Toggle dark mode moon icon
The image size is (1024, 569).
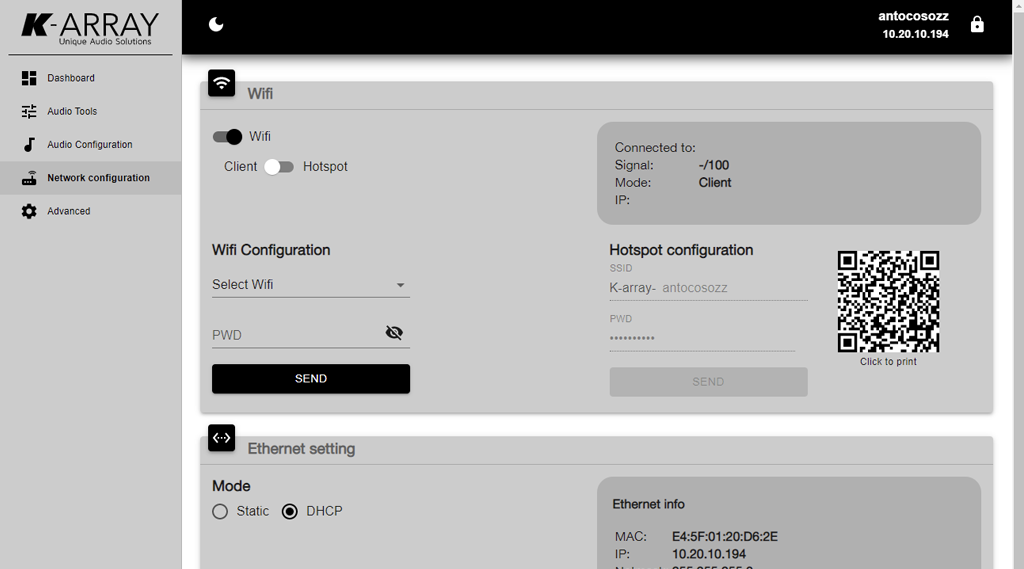point(216,25)
